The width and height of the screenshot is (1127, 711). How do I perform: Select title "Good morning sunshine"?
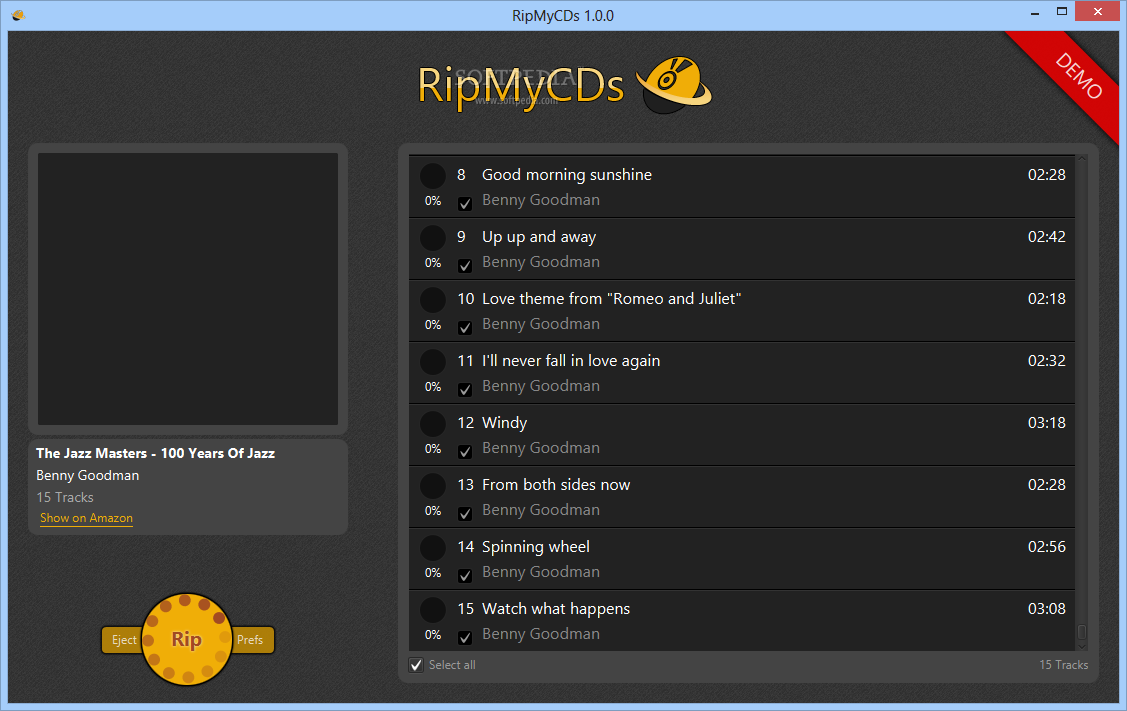coord(566,175)
